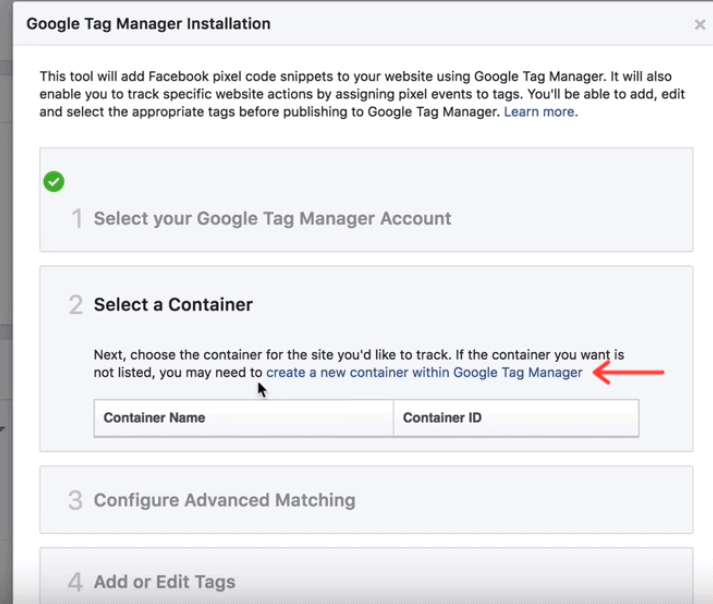
Task: Click the step number 1 icon
Action: [x=77, y=219]
